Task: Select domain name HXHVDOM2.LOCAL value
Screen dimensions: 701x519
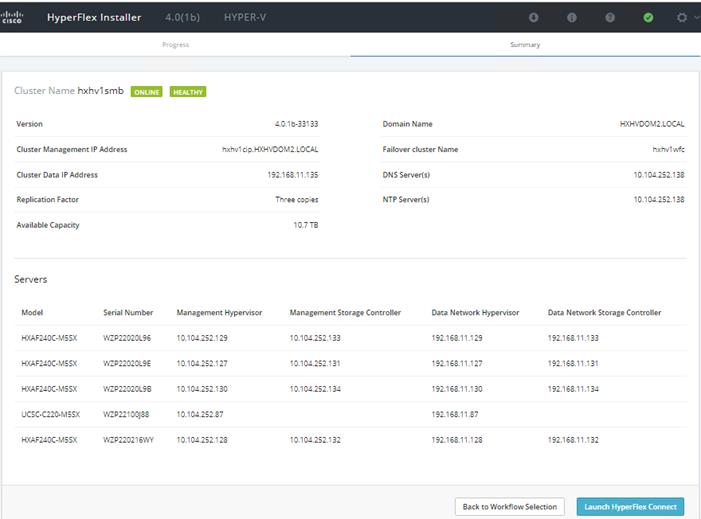Action: [x=652, y=124]
